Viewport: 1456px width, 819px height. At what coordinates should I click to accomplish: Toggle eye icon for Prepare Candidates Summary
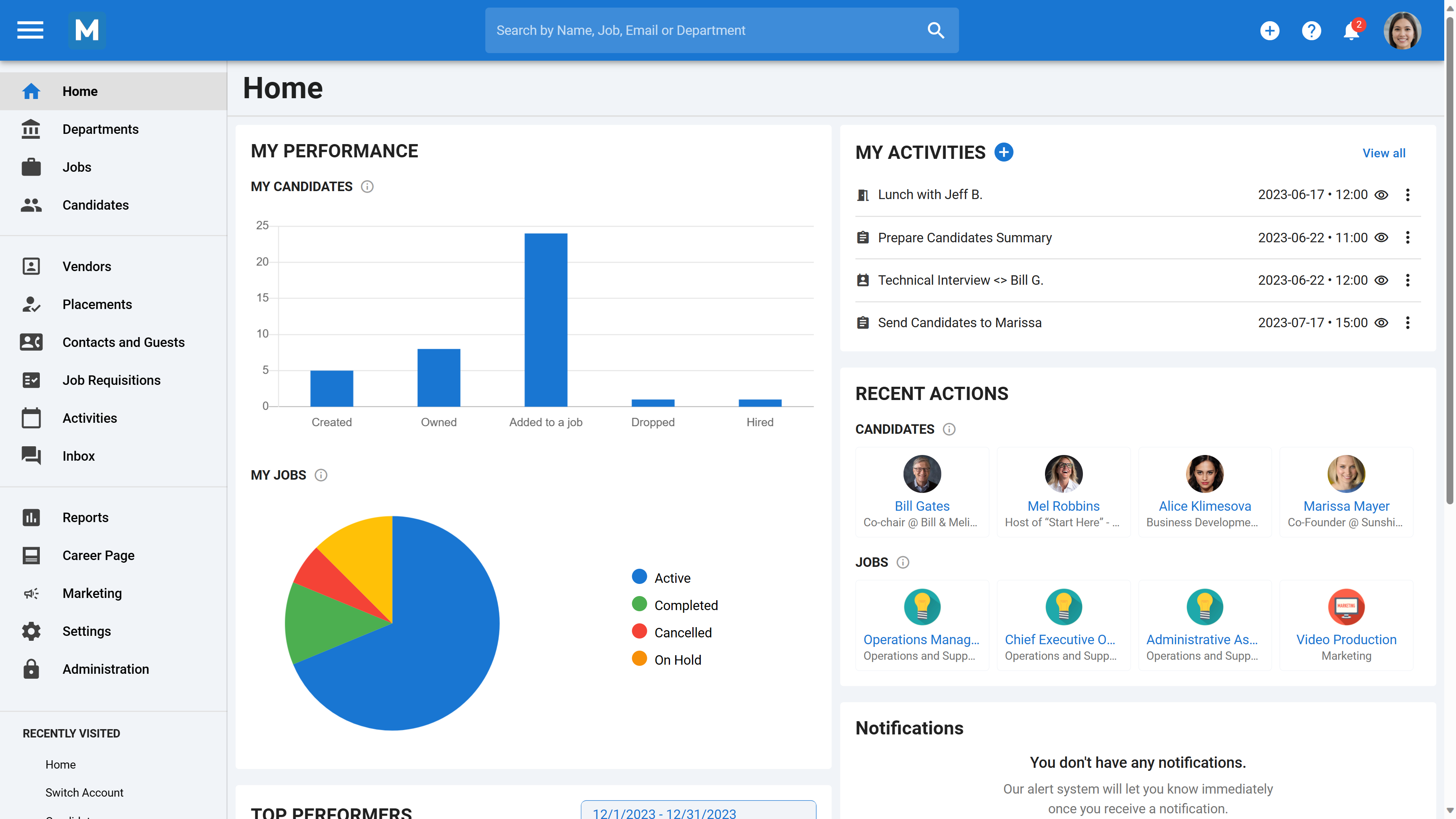[x=1381, y=237]
